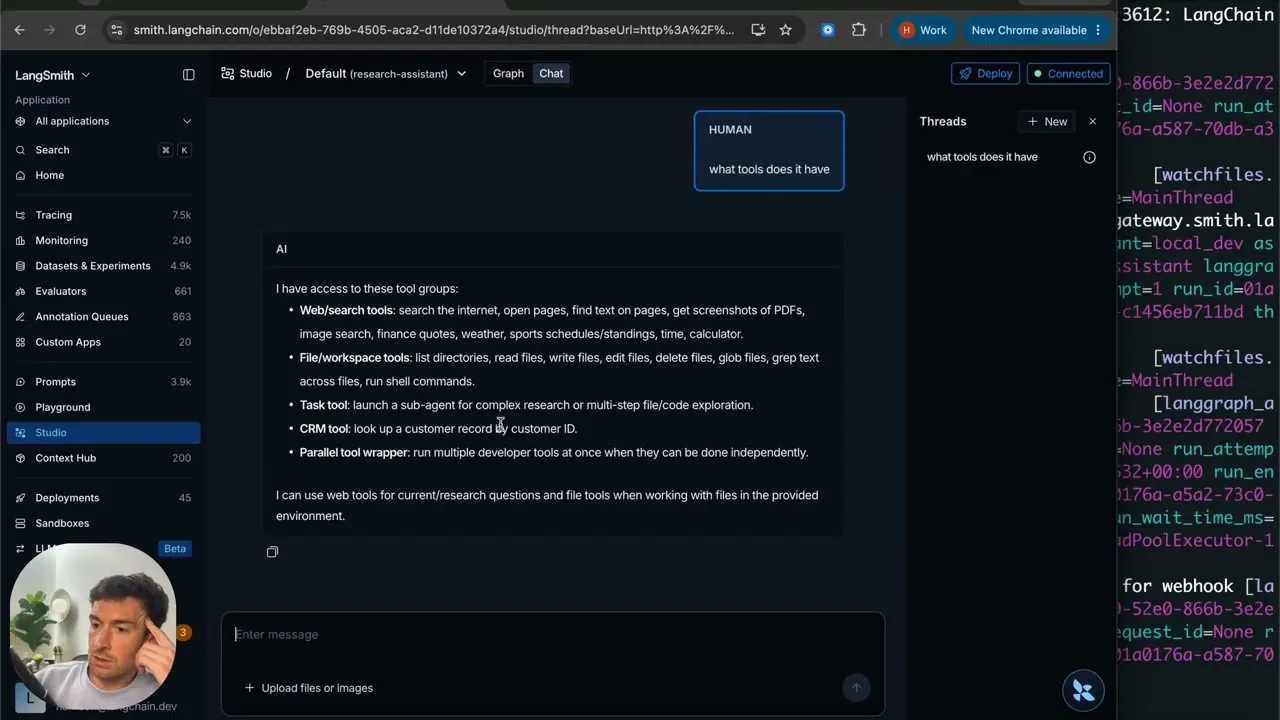The height and width of the screenshot is (720, 1280).
Task: Open Custom Apps
Action: (x=103, y=342)
